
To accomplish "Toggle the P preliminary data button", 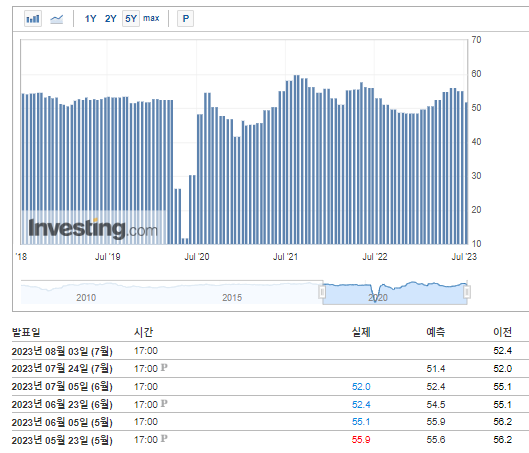I will coord(186,19).
